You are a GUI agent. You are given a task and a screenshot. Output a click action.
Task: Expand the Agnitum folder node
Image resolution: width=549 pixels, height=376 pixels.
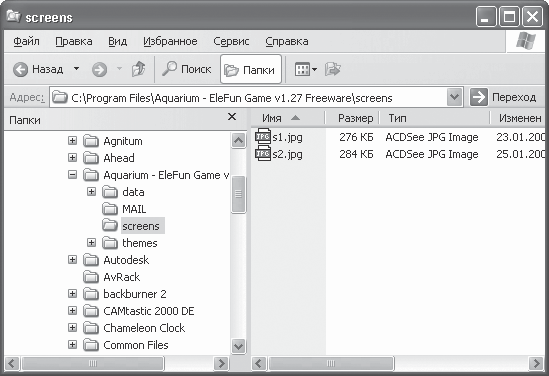click(x=72, y=141)
